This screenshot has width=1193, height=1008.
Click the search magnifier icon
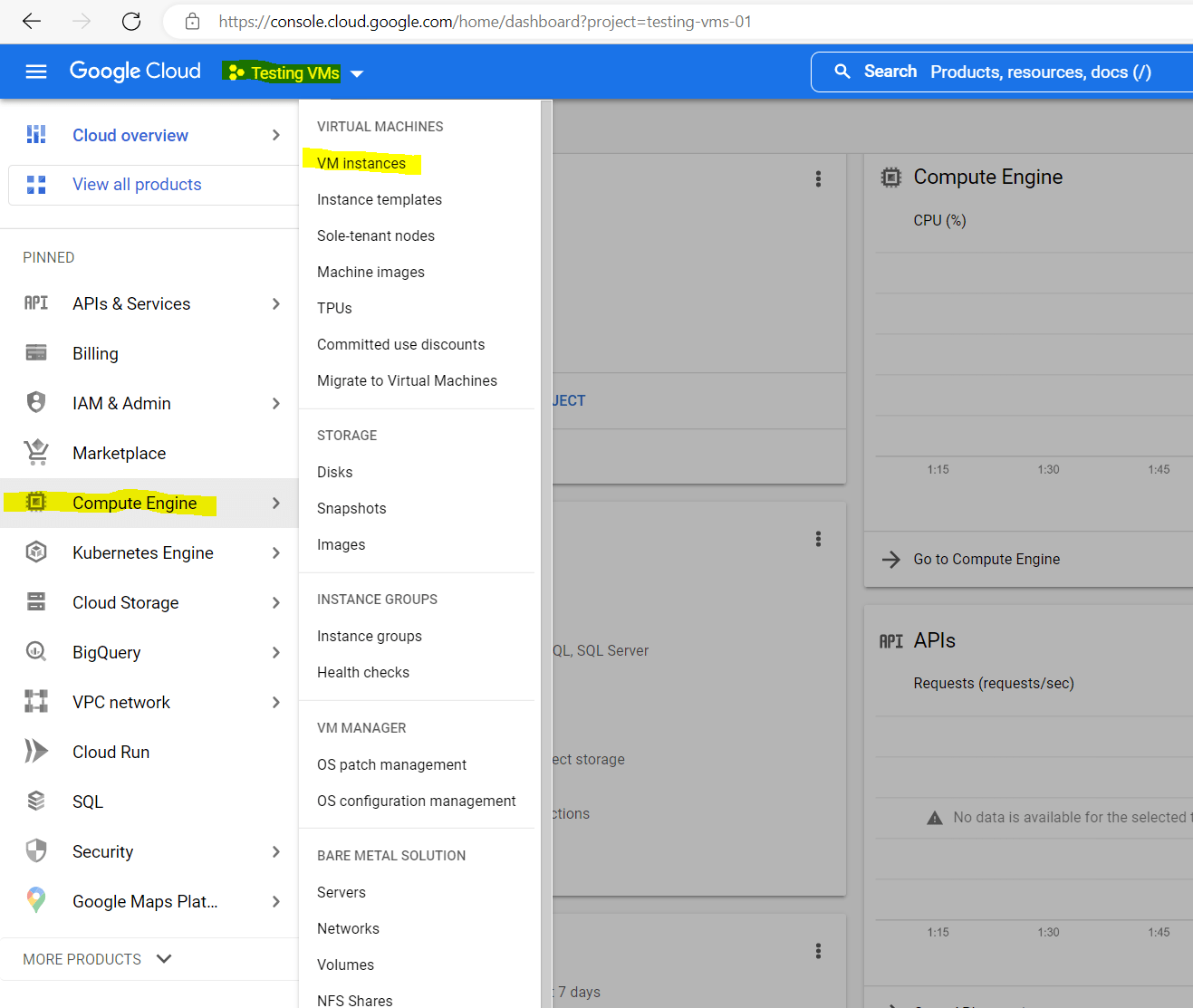pyautogui.click(x=842, y=72)
